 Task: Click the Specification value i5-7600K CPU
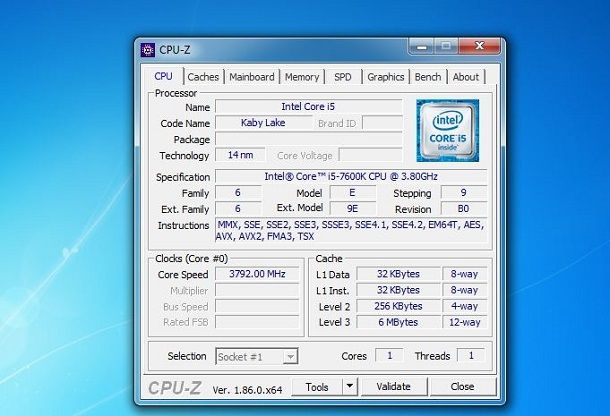[x=351, y=177]
